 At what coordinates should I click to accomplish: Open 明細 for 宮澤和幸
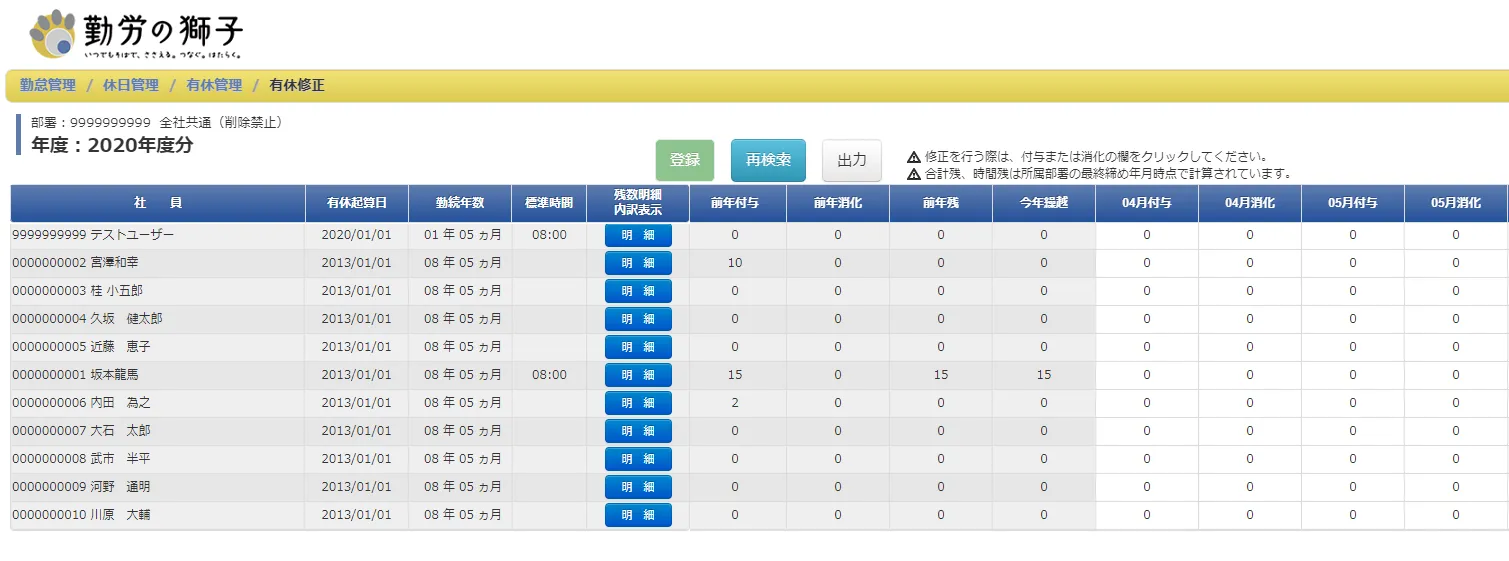638,263
